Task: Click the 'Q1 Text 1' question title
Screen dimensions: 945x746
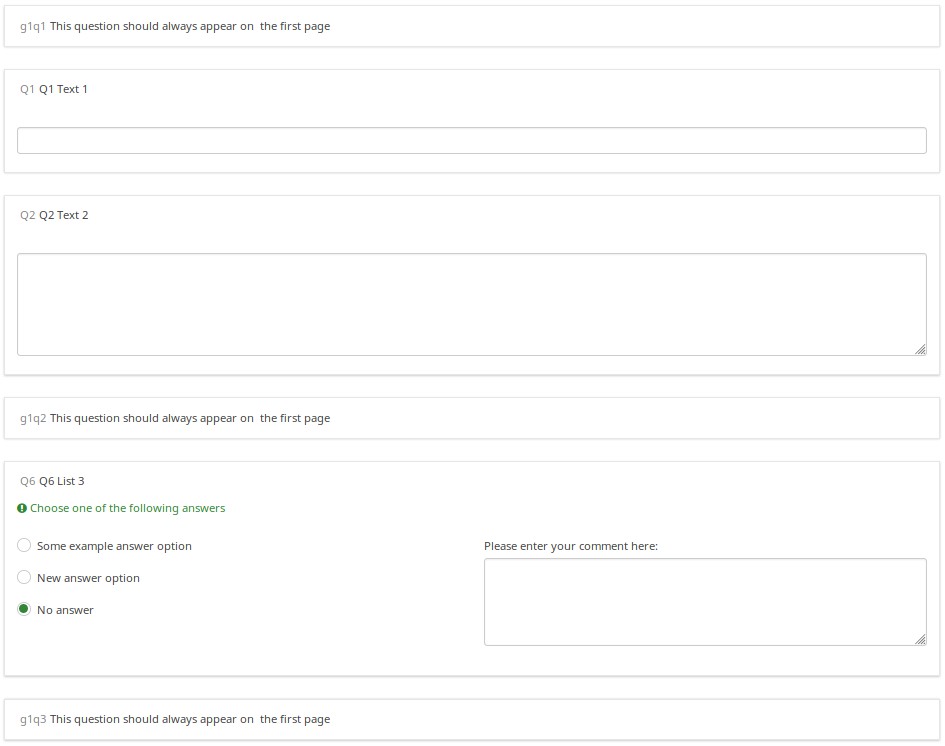Action: 63,89
